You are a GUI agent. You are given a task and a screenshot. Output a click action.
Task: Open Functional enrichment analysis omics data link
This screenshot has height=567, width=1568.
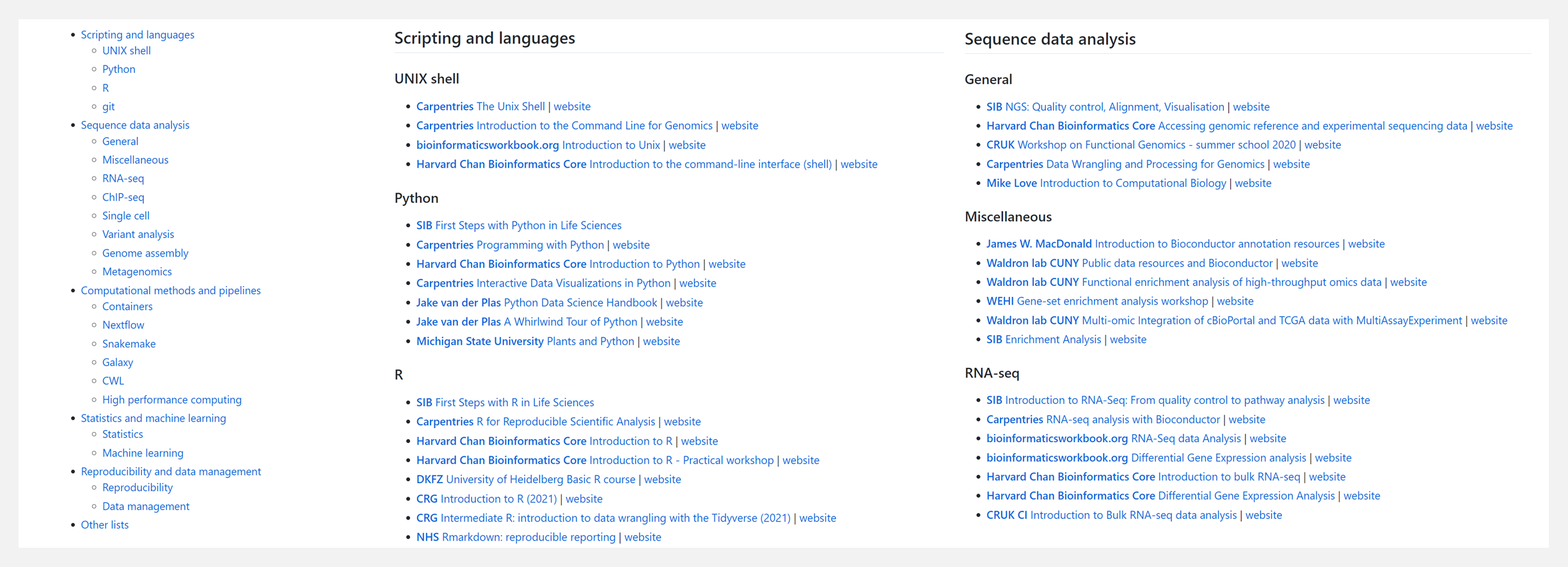1184,282
